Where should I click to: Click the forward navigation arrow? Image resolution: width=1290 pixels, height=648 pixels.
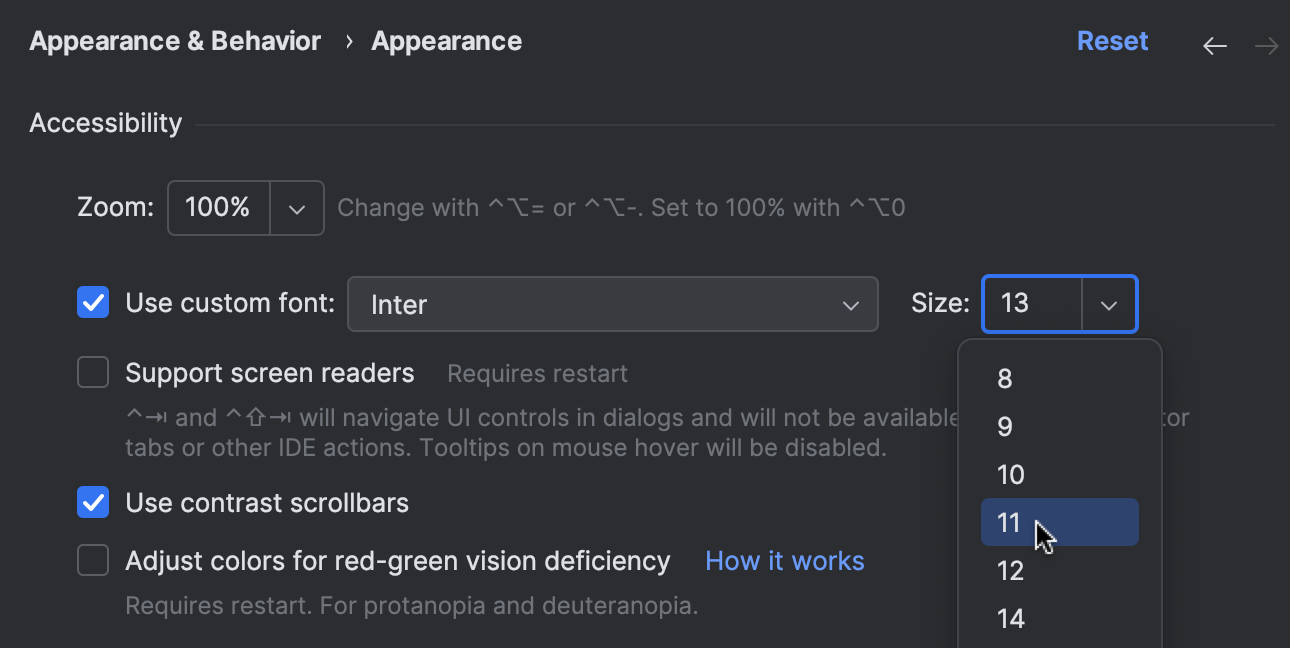click(x=1266, y=45)
